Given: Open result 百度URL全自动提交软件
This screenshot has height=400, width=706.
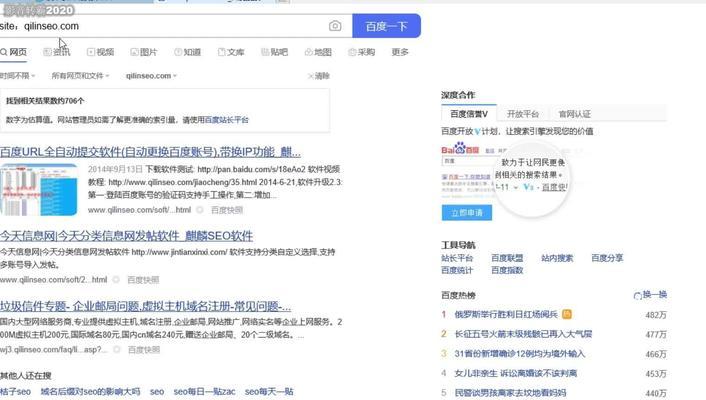Looking at the screenshot, I should click(150, 152).
